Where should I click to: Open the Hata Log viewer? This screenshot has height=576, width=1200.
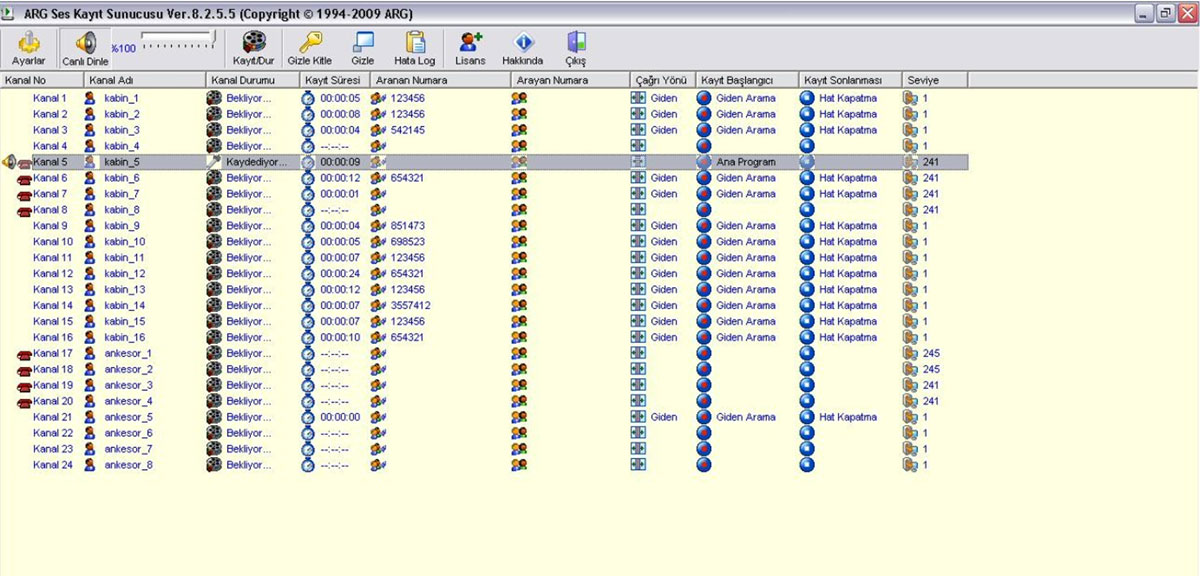pyautogui.click(x=414, y=48)
